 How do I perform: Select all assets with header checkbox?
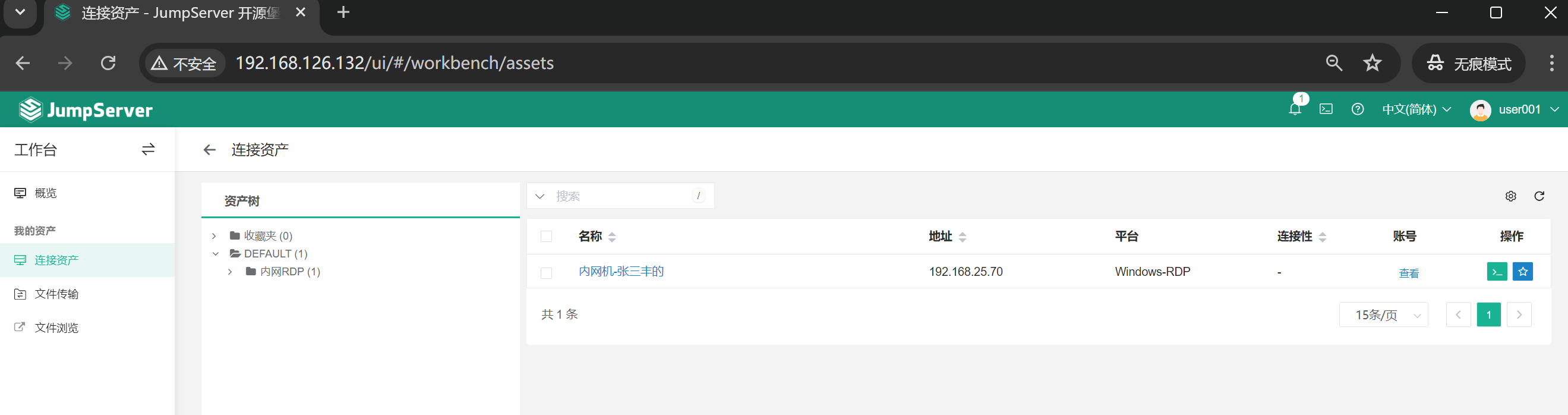[546, 237]
